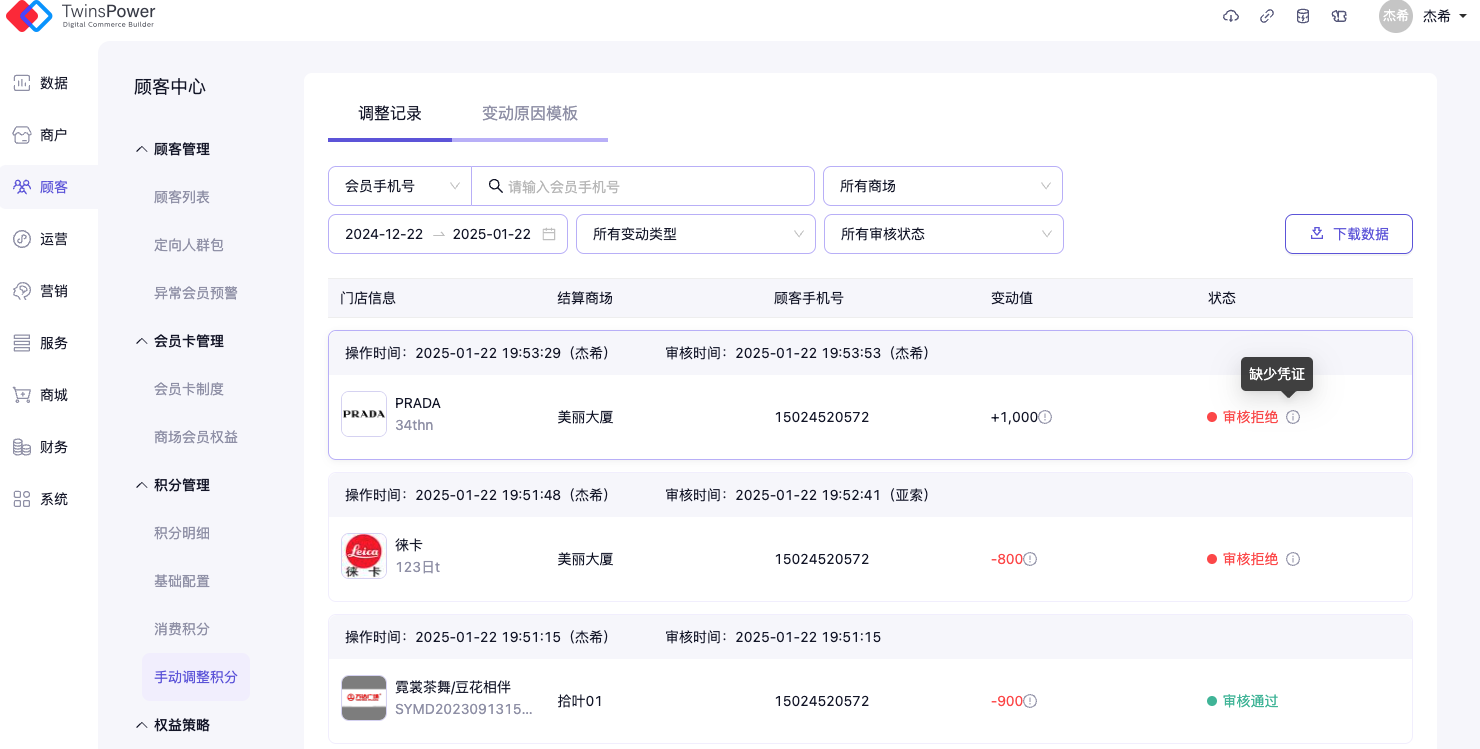
Task: Open the 所有审核状态 dropdown
Action: click(x=943, y=234)
